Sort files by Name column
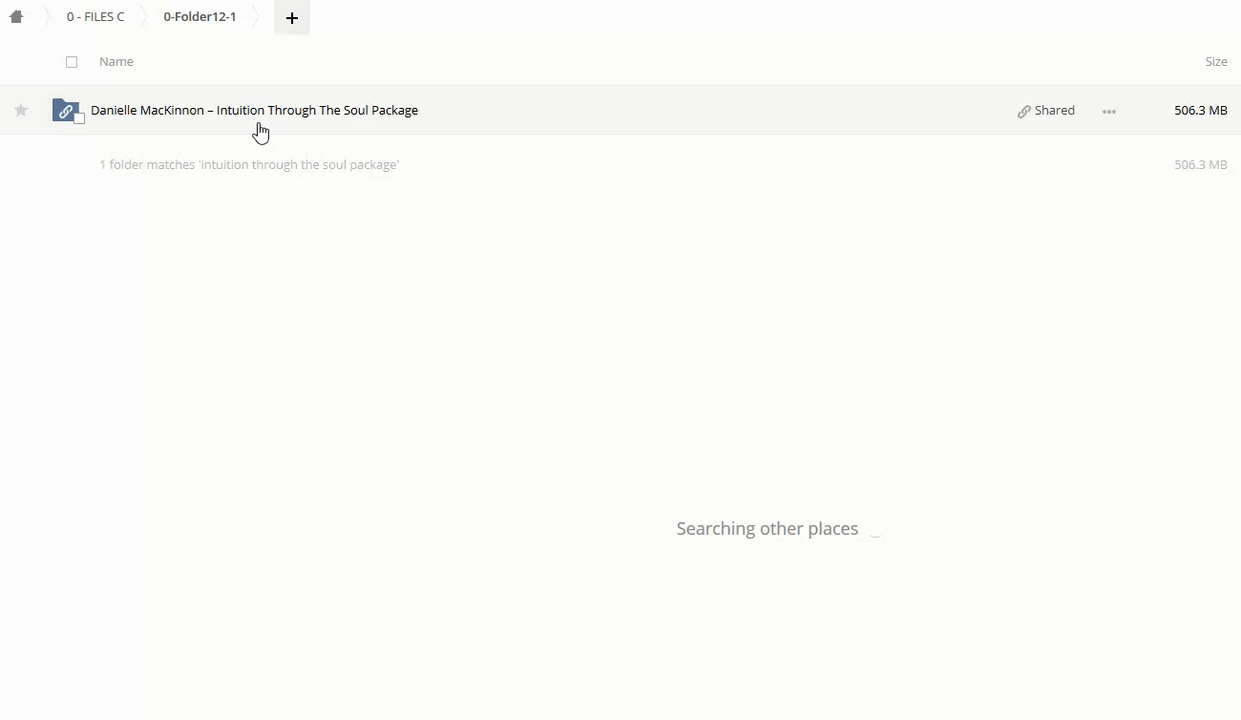 point(116,62)
